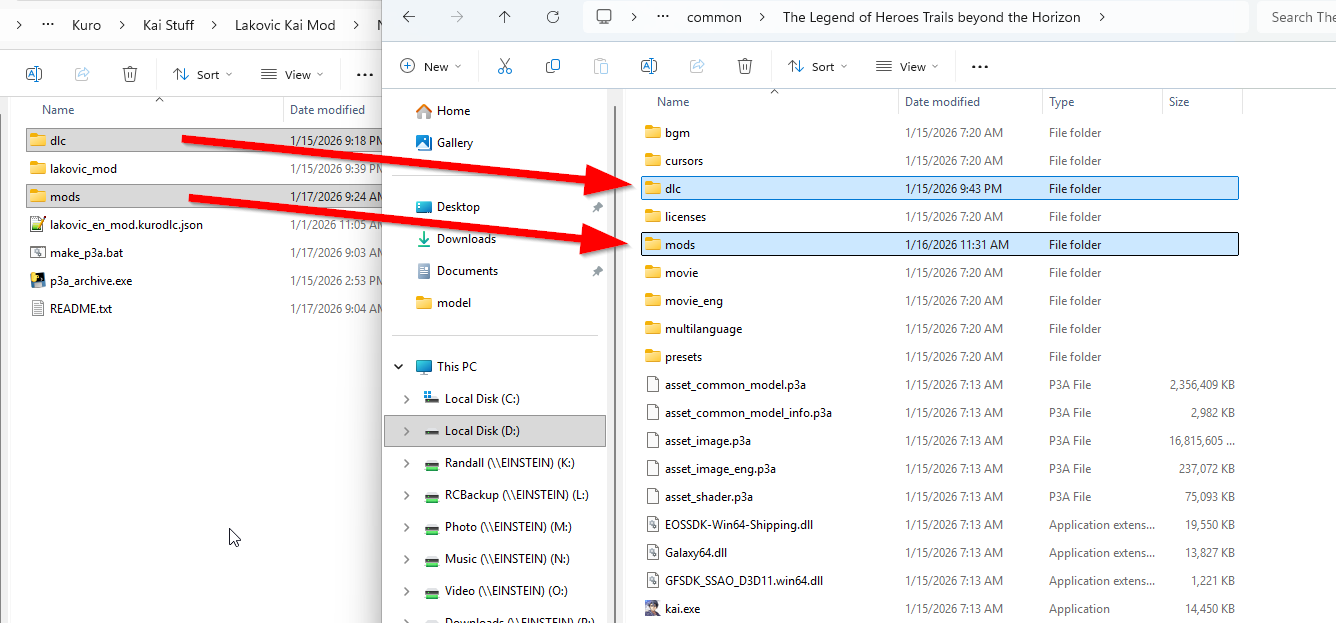Open New dropdown in front window toolbar
1336x623 pixels.
pyautogui.click(x=431, y=67)
